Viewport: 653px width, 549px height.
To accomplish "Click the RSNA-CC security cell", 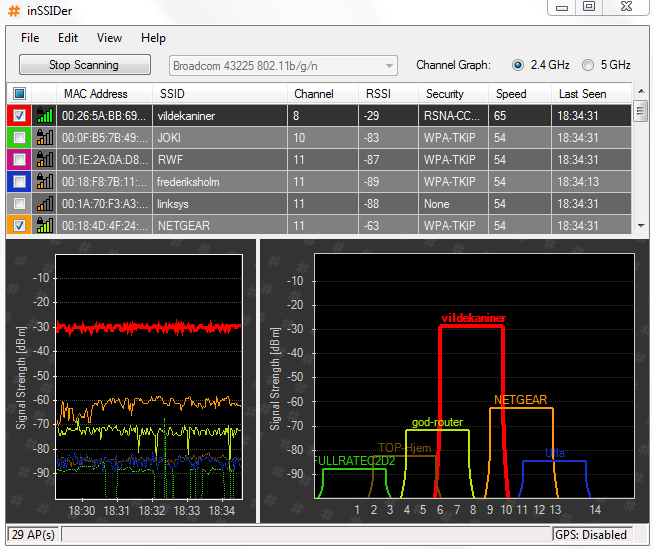I will (454, 115).
